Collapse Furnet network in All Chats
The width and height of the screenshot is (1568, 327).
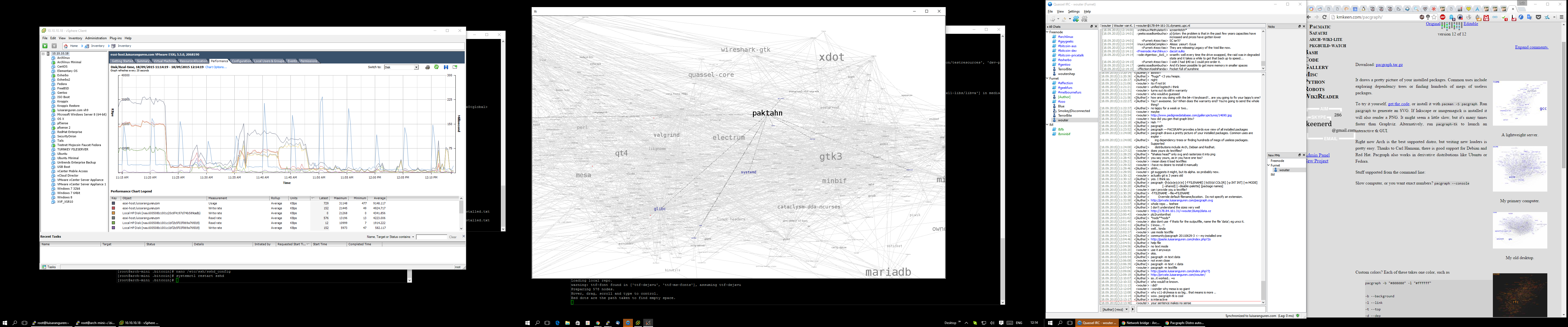[1048, 78]
